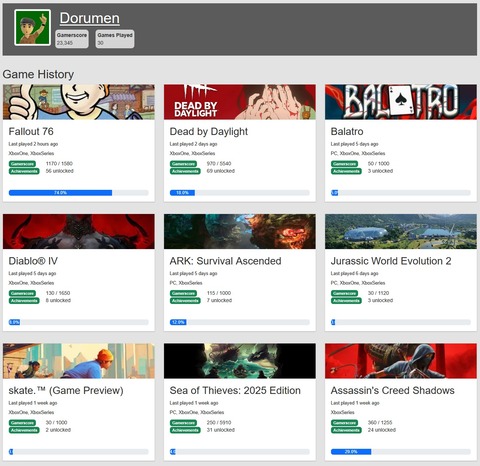480x466 pixels.
Task: Click Diablo IV's progress bar
Action: pos(79,322)
